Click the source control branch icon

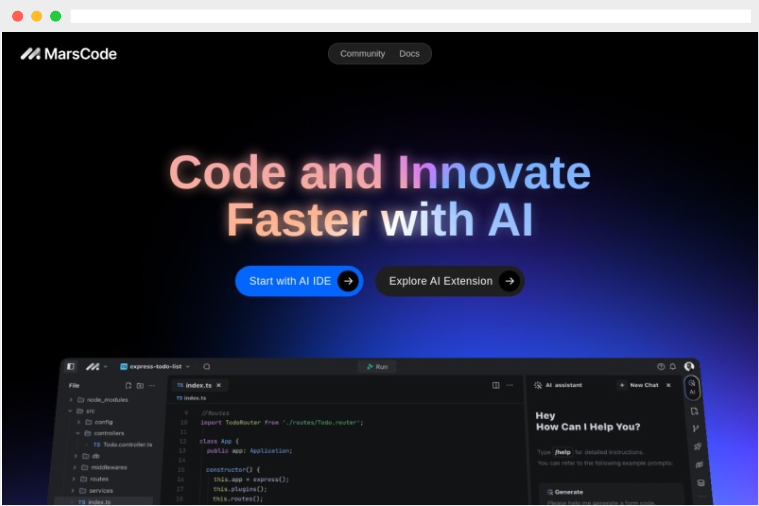[x=695, y=428]
